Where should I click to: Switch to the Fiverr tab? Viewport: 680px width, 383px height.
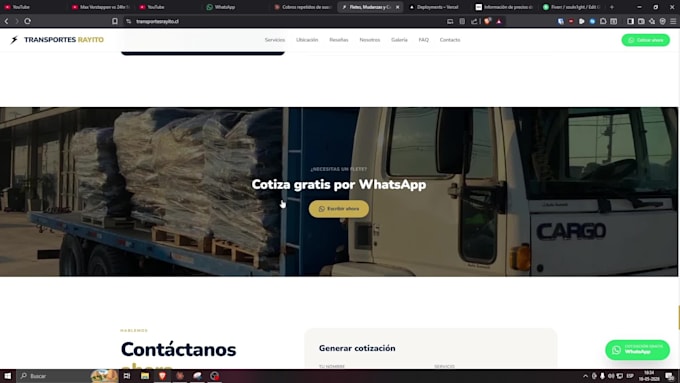coord(572,7)
